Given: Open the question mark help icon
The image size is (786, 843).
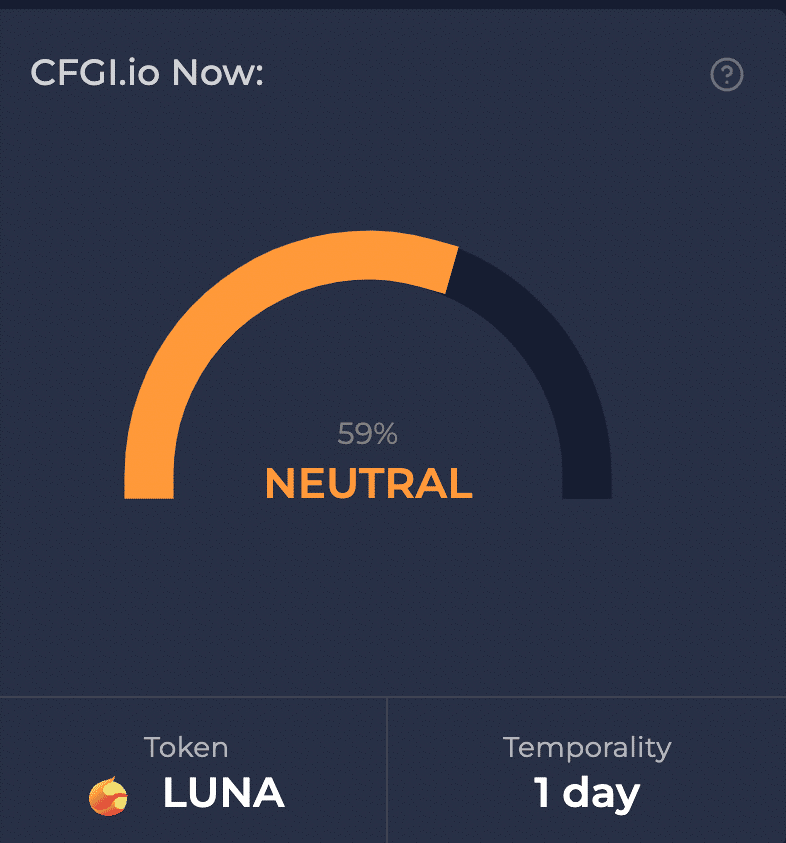Looking at the screenshot, I should tap(726, 74).
